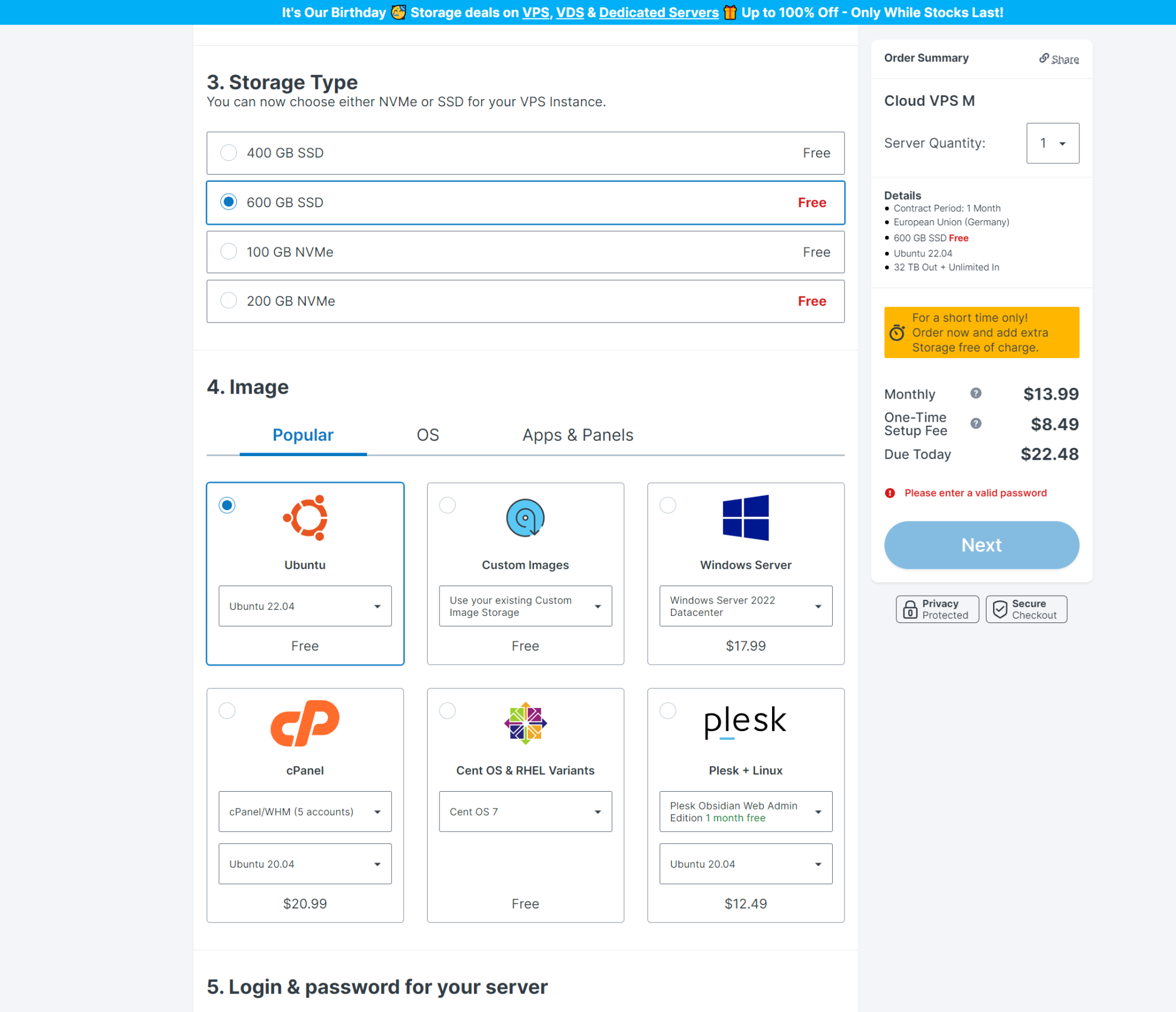Open the Cent OS 7 version dropdown
Viewport: 1176px width, 1012px height.
click(x=525, y=811)
